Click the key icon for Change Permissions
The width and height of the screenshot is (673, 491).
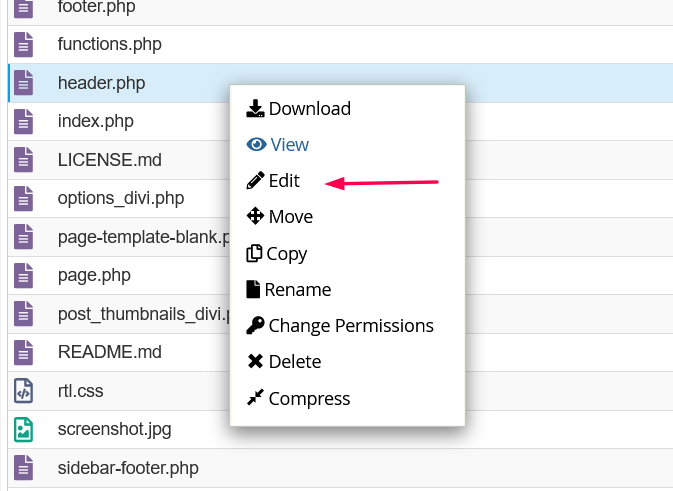(x=255, y=325)
